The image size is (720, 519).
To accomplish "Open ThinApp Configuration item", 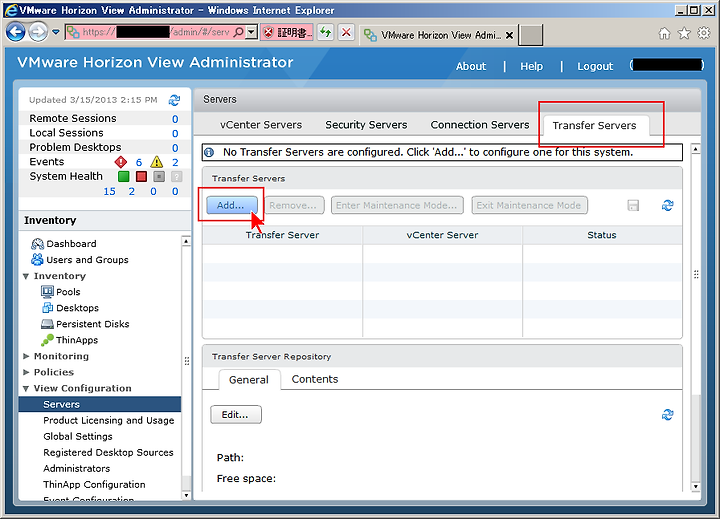I will [x=94, y=485].
